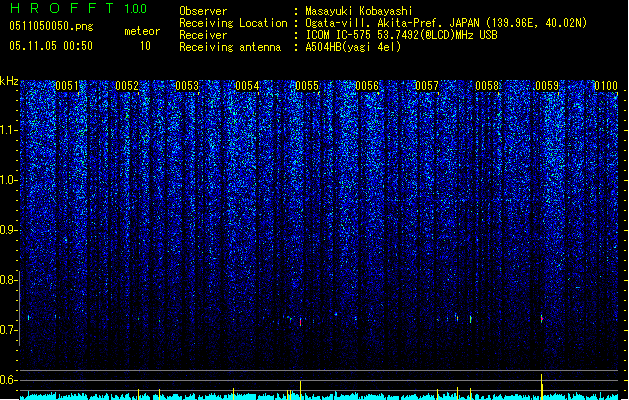The height and width of the screenshot is (400, 629).
Task: Click the 0.9 kHz axis label
Action: [x=9, y=230]
